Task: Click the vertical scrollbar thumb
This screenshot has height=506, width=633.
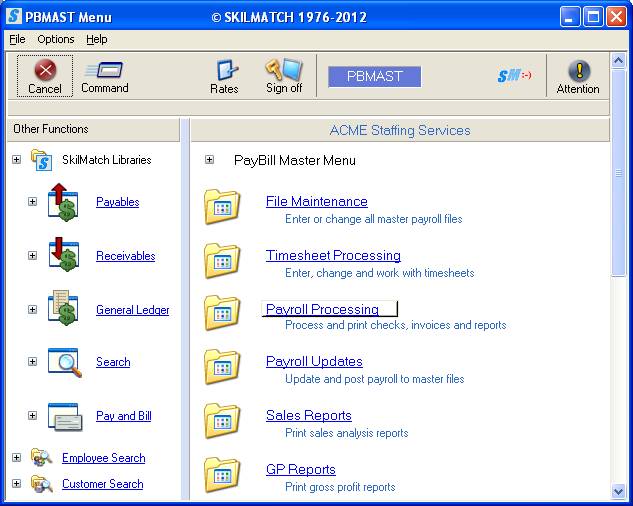Action: 618,173
